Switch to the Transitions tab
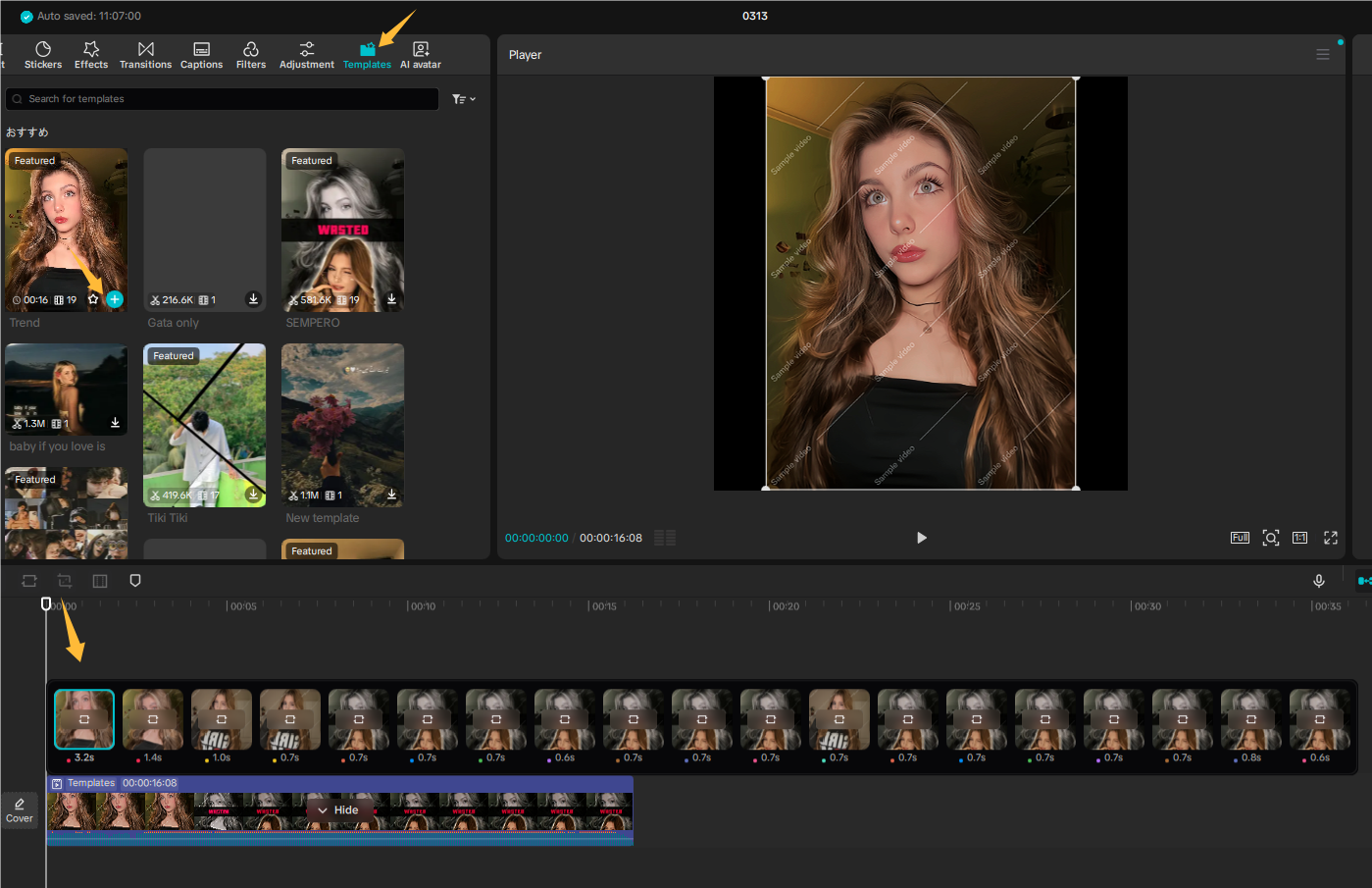This screenshot has width=1372, height=888. [145, 54]
